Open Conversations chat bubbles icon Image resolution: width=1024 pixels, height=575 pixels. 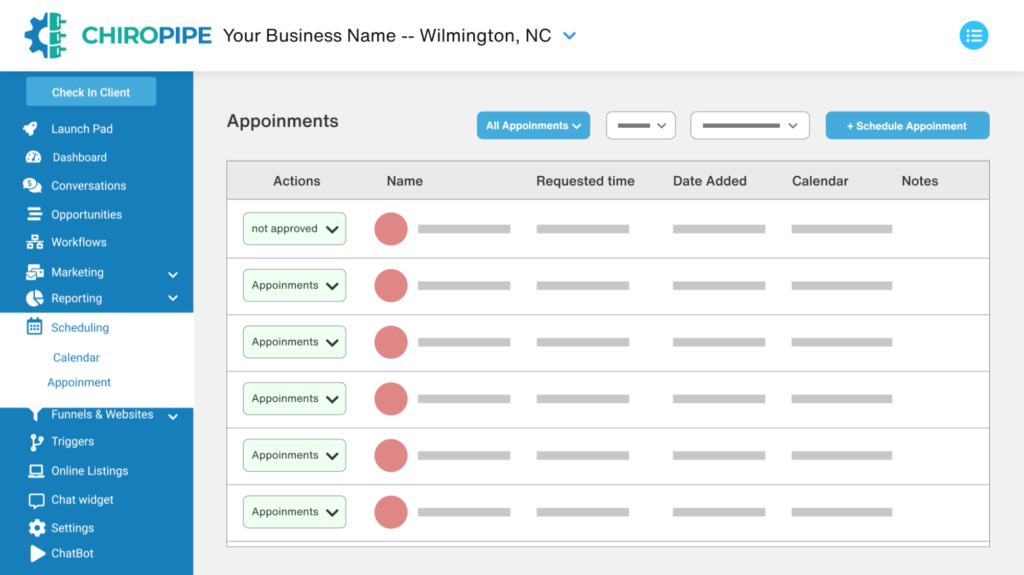tap(32, 186)
